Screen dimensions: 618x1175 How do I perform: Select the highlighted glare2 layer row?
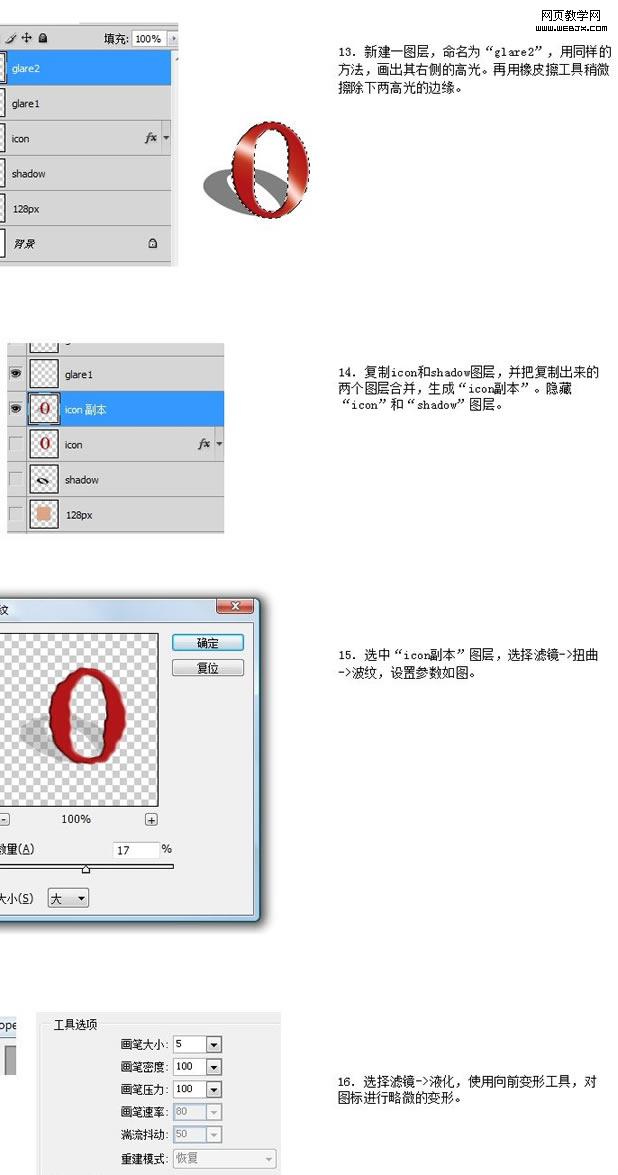tap(85, 68)
